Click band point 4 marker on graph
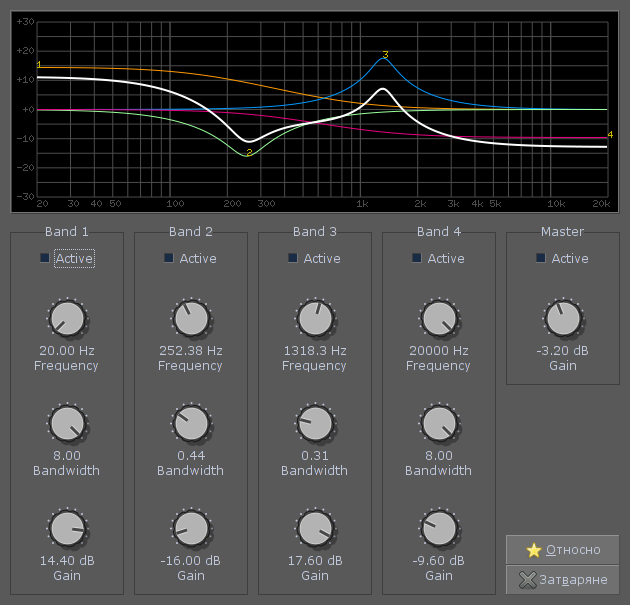Image resolution: width=630 pixels, height=605 pixels. coord(609,135)
